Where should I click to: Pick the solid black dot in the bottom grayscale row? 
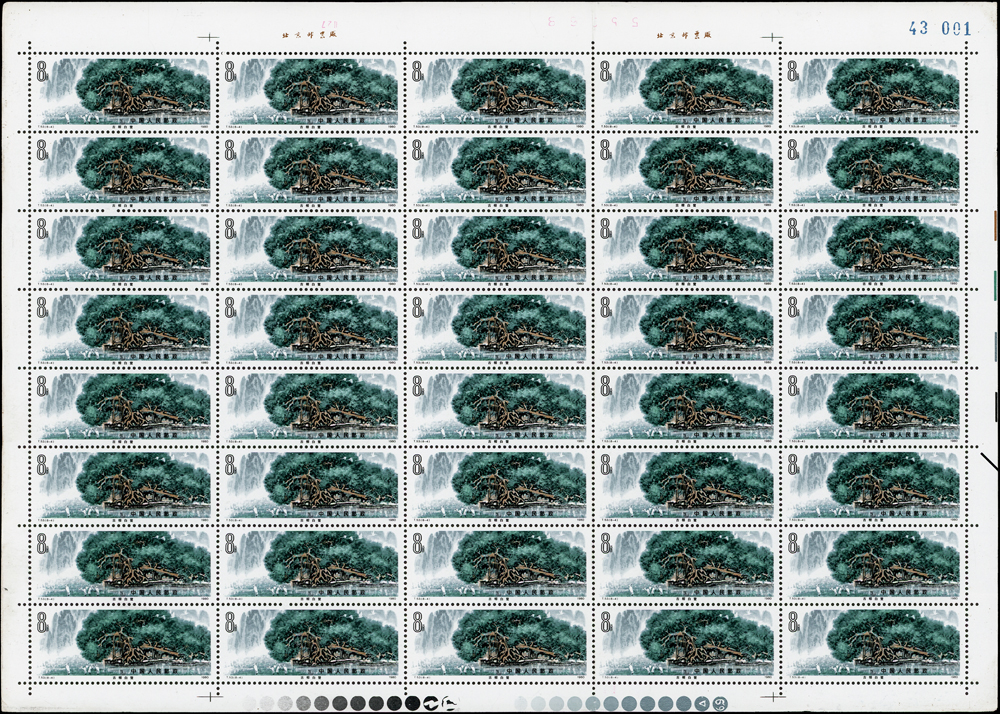(411, 703)
